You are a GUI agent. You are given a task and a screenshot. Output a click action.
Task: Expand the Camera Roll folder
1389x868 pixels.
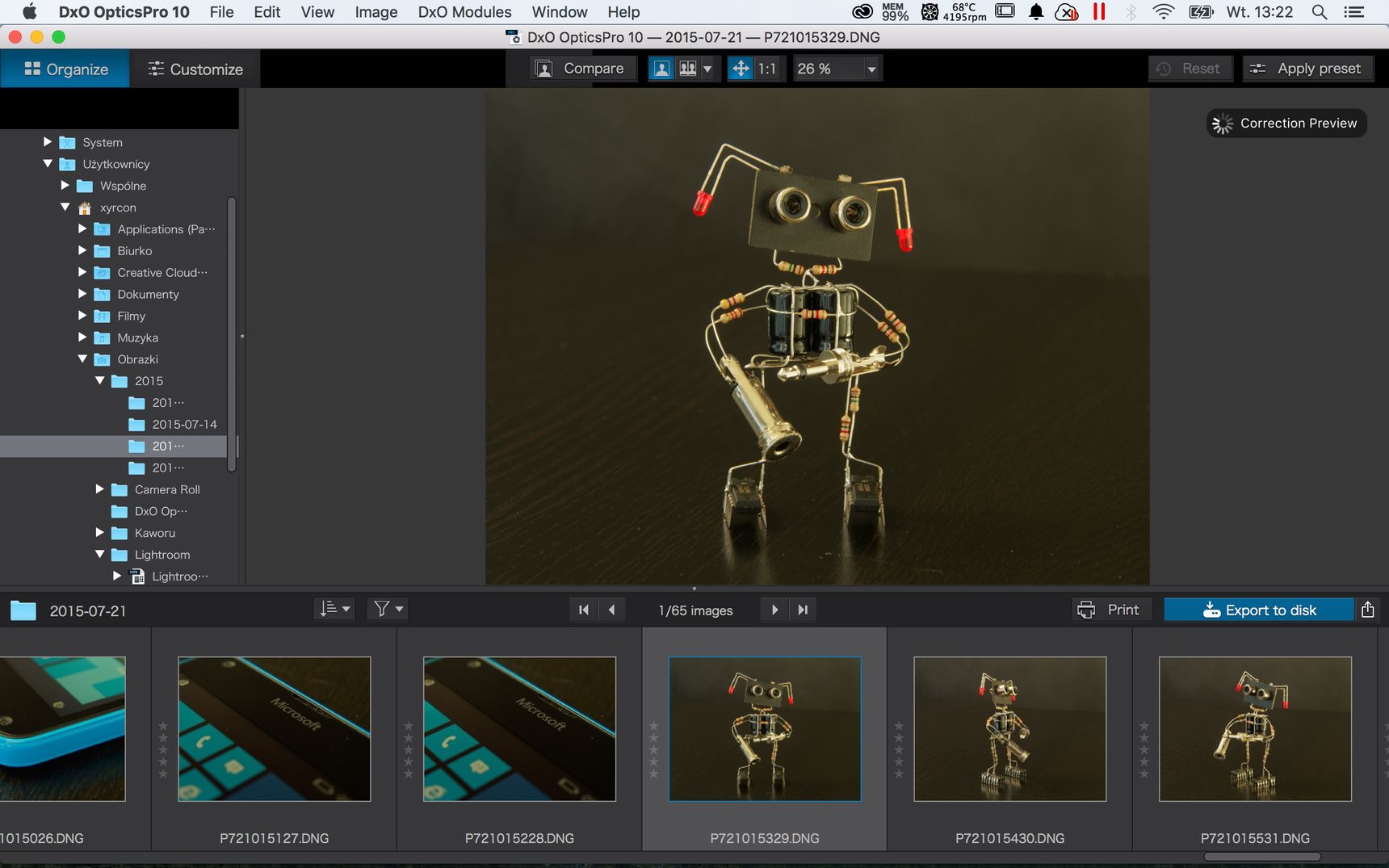100,489
